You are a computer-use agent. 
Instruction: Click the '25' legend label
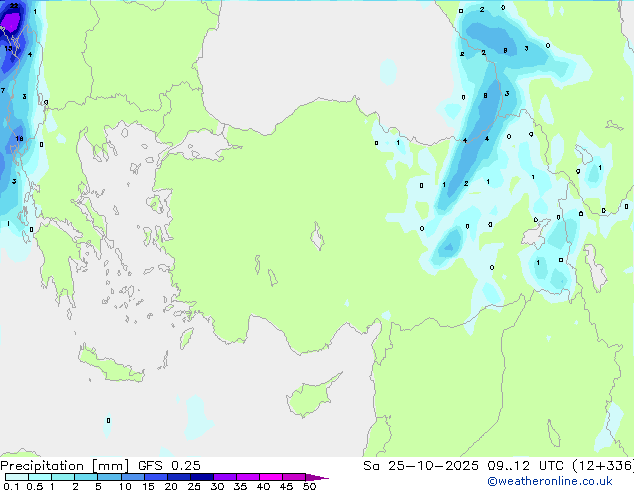click(194, 486)
